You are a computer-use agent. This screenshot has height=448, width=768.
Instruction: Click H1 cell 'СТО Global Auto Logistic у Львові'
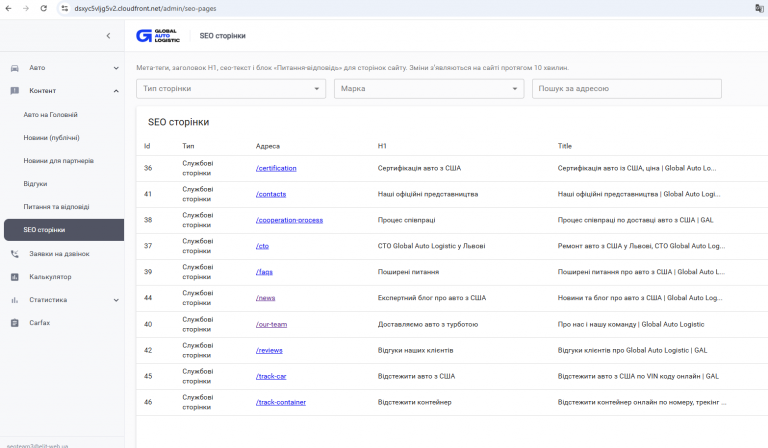click(x=431, y=246)
